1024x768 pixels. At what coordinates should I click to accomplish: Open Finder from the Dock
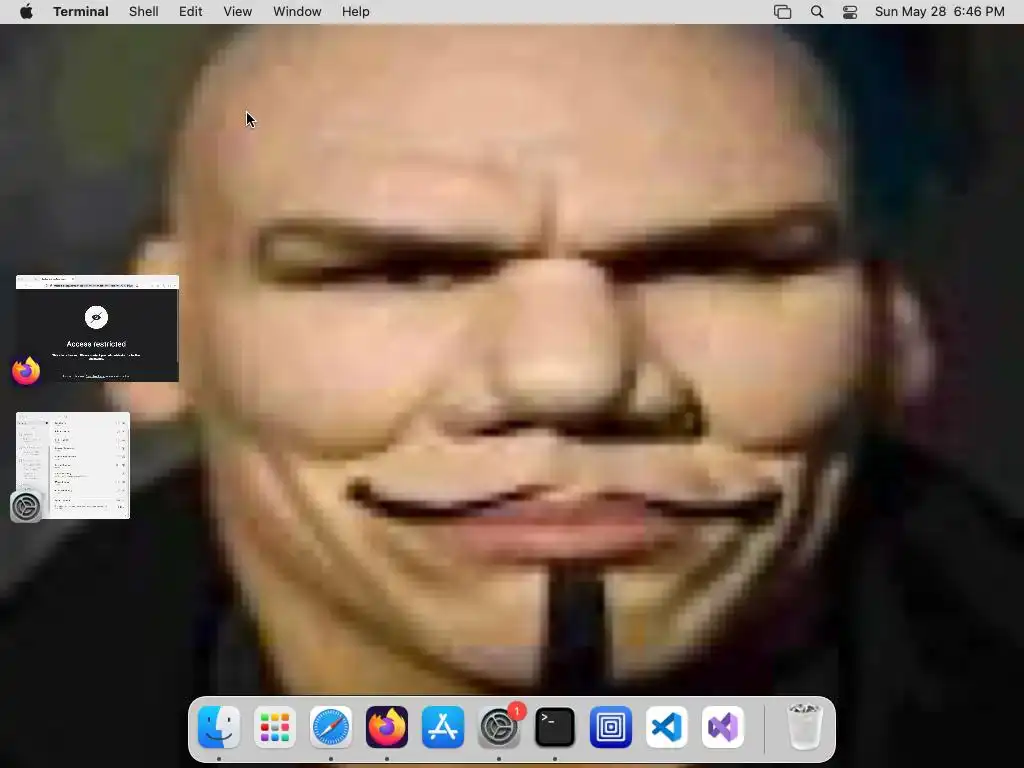[x=219, y=727]
